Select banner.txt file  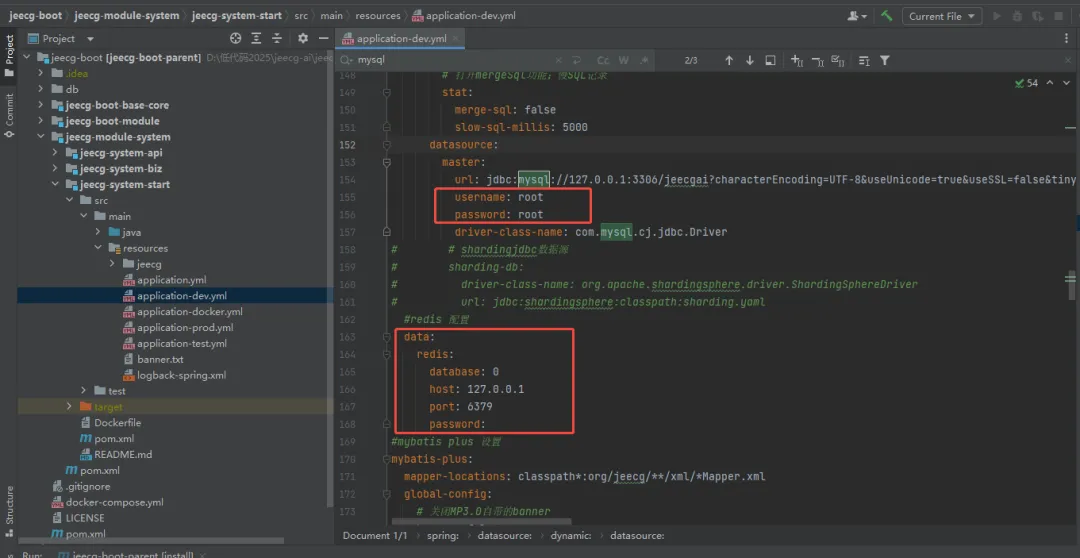160,359
